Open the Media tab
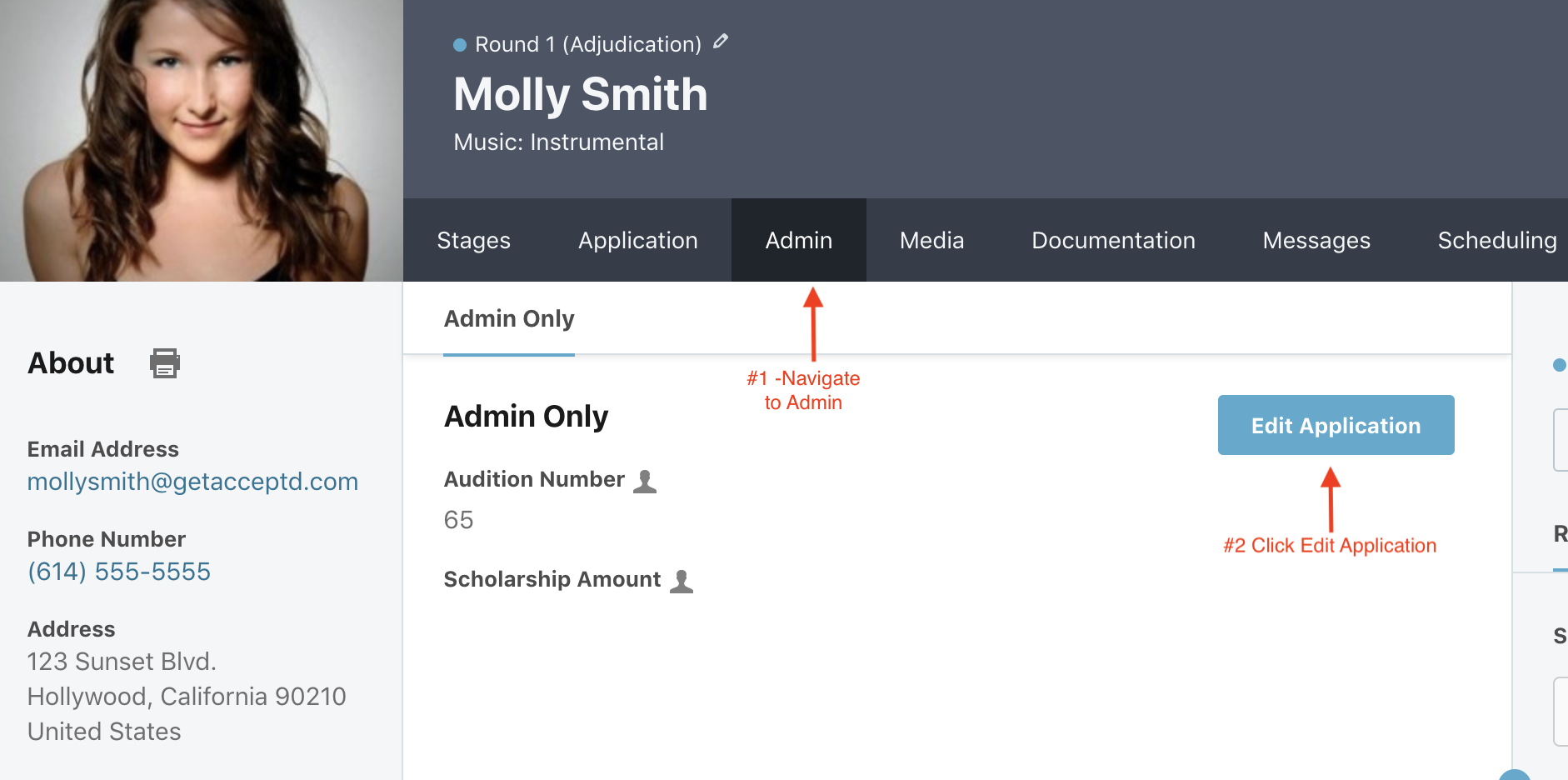The width and height of the screenshot is (1568, 780). point(931,240)
